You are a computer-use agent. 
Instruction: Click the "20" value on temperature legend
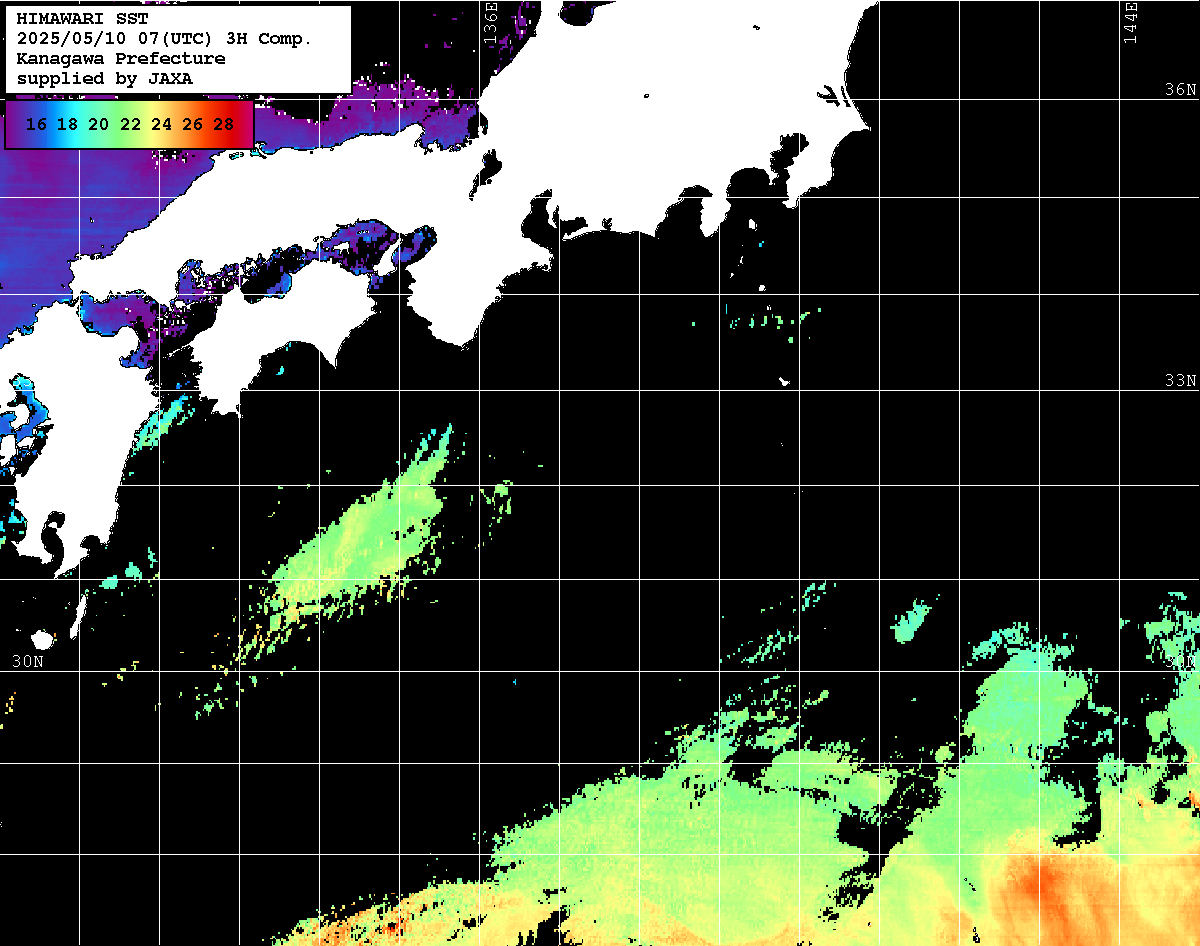(x=98, y=125)
